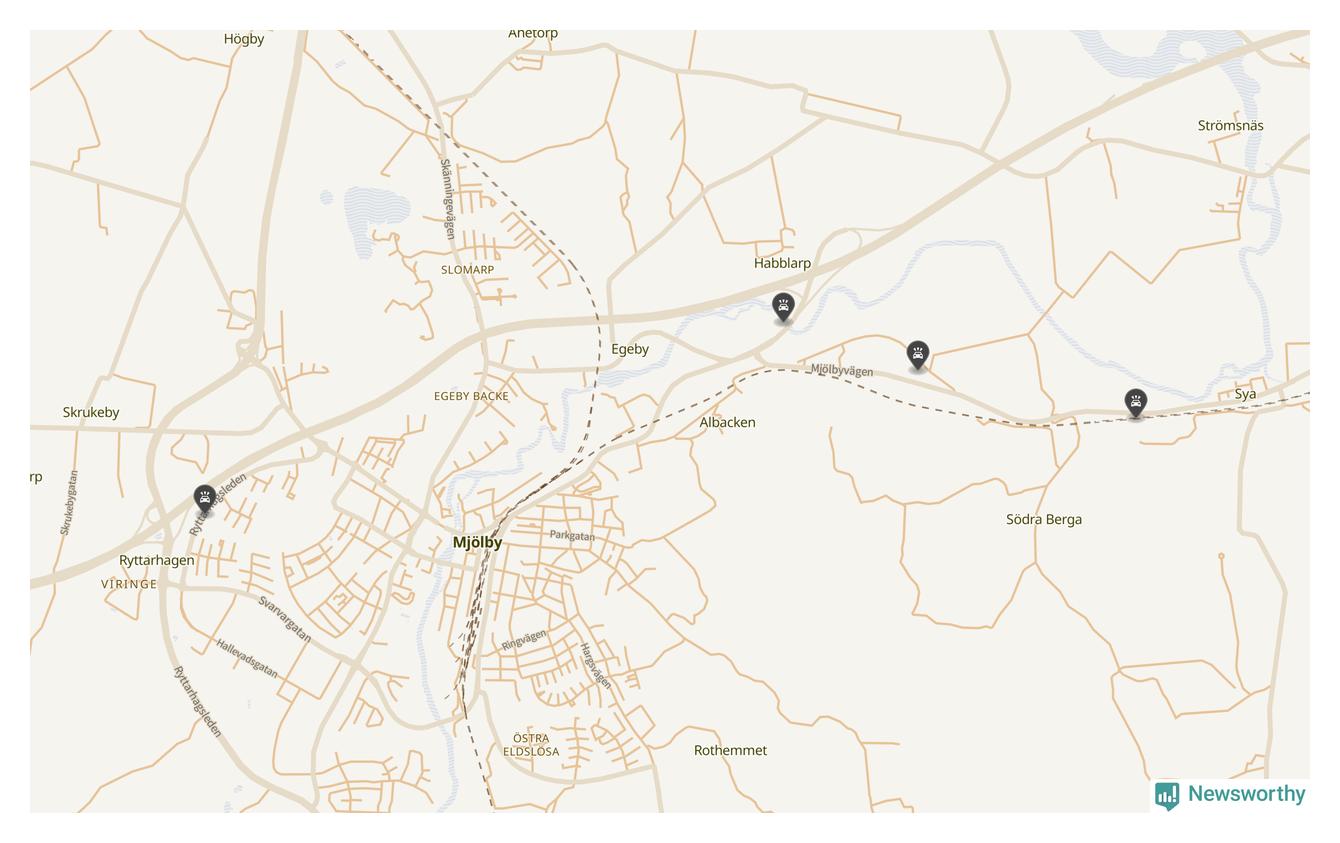Screen dimensions: 1340x843
Task: Open the car marker near Sya
Action: [1135, 403]
